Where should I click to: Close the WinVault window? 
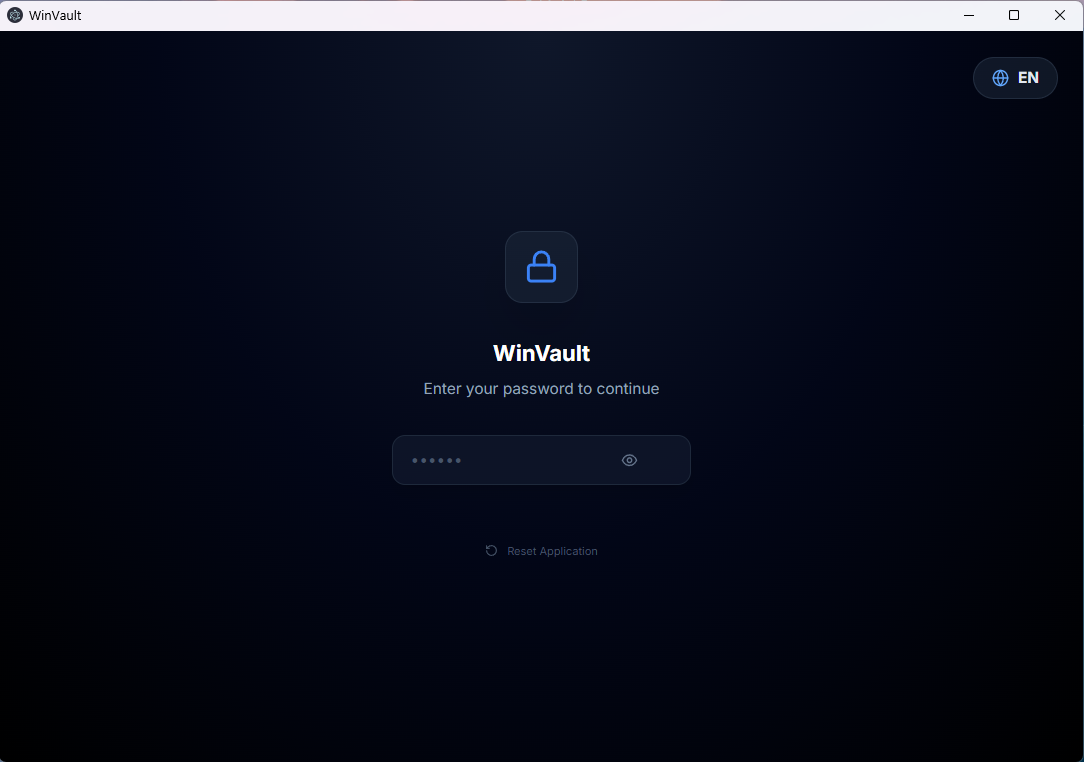pyautogui.click(x=1060, y=15)
